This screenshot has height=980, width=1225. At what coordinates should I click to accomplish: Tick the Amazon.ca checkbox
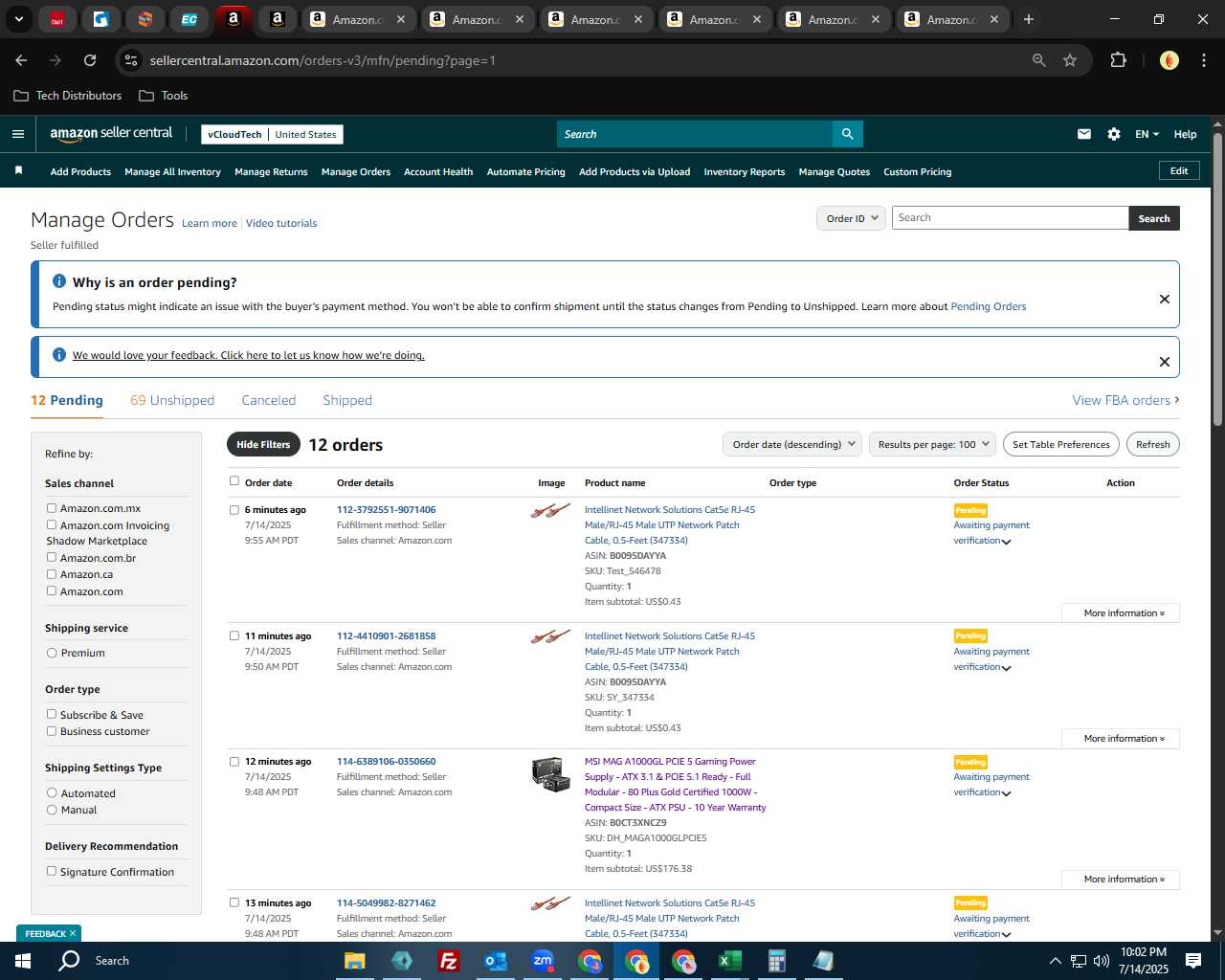tap(52, 574)
